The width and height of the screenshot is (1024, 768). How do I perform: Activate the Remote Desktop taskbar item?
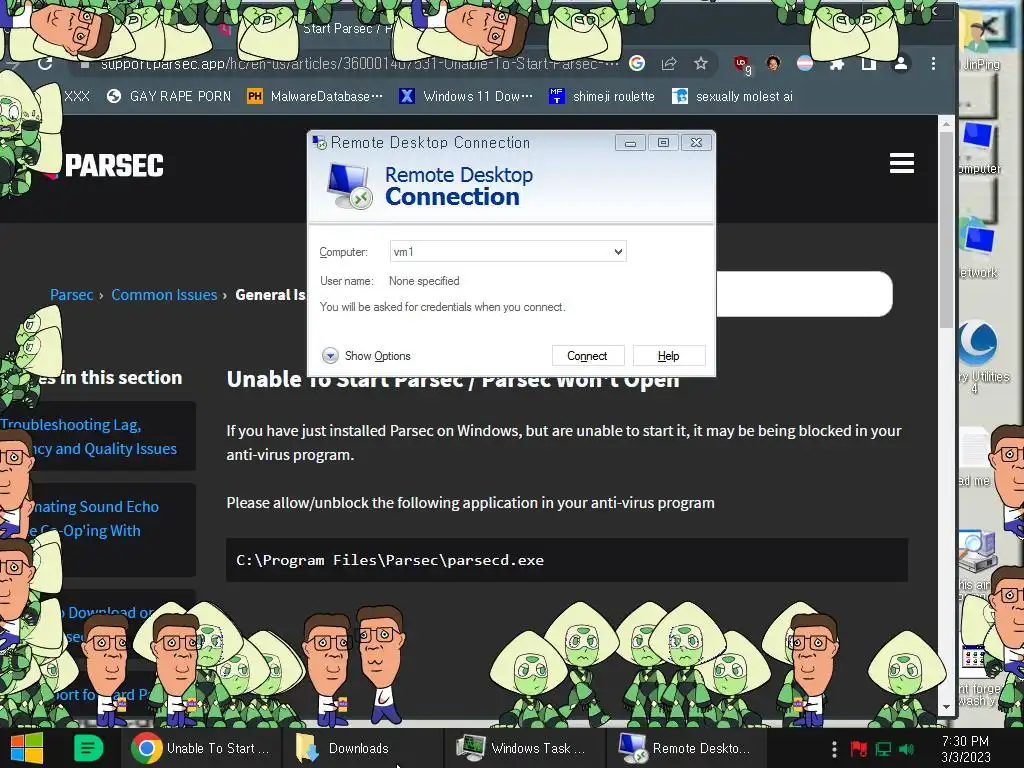[688, 748]
